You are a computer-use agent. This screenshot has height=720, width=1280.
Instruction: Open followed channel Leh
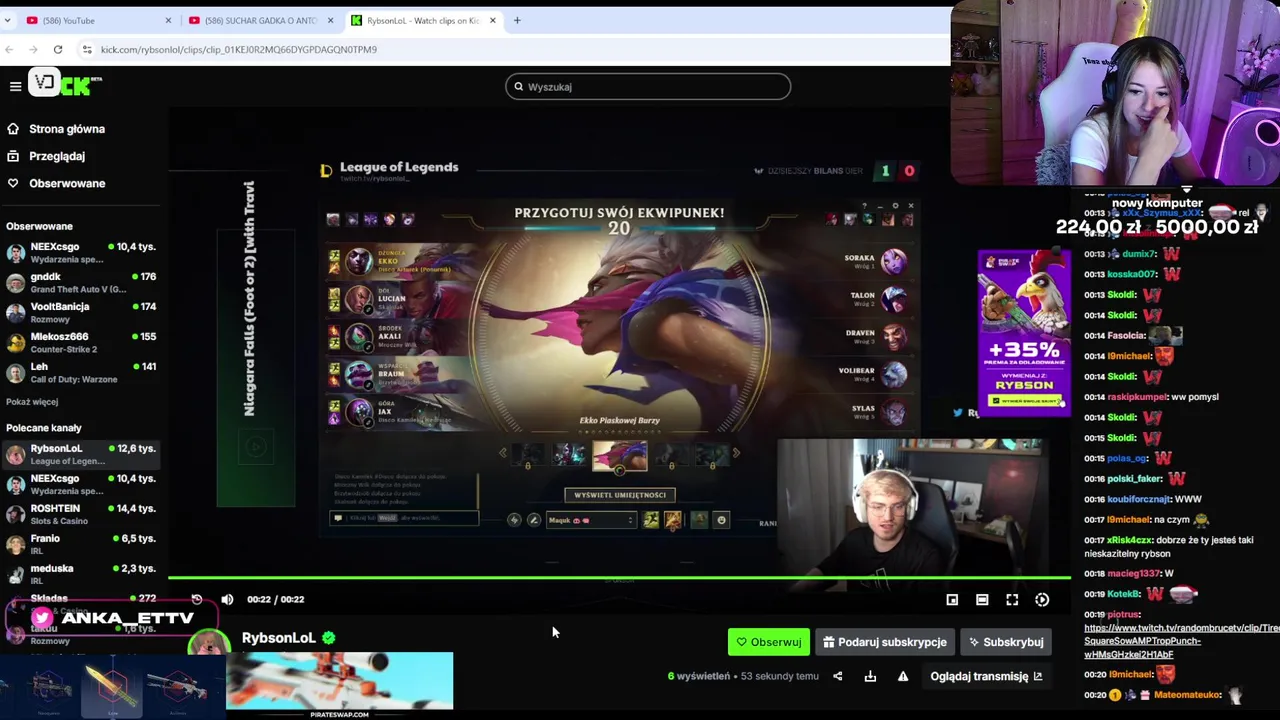pyautogui.click(x=81, y=372)
